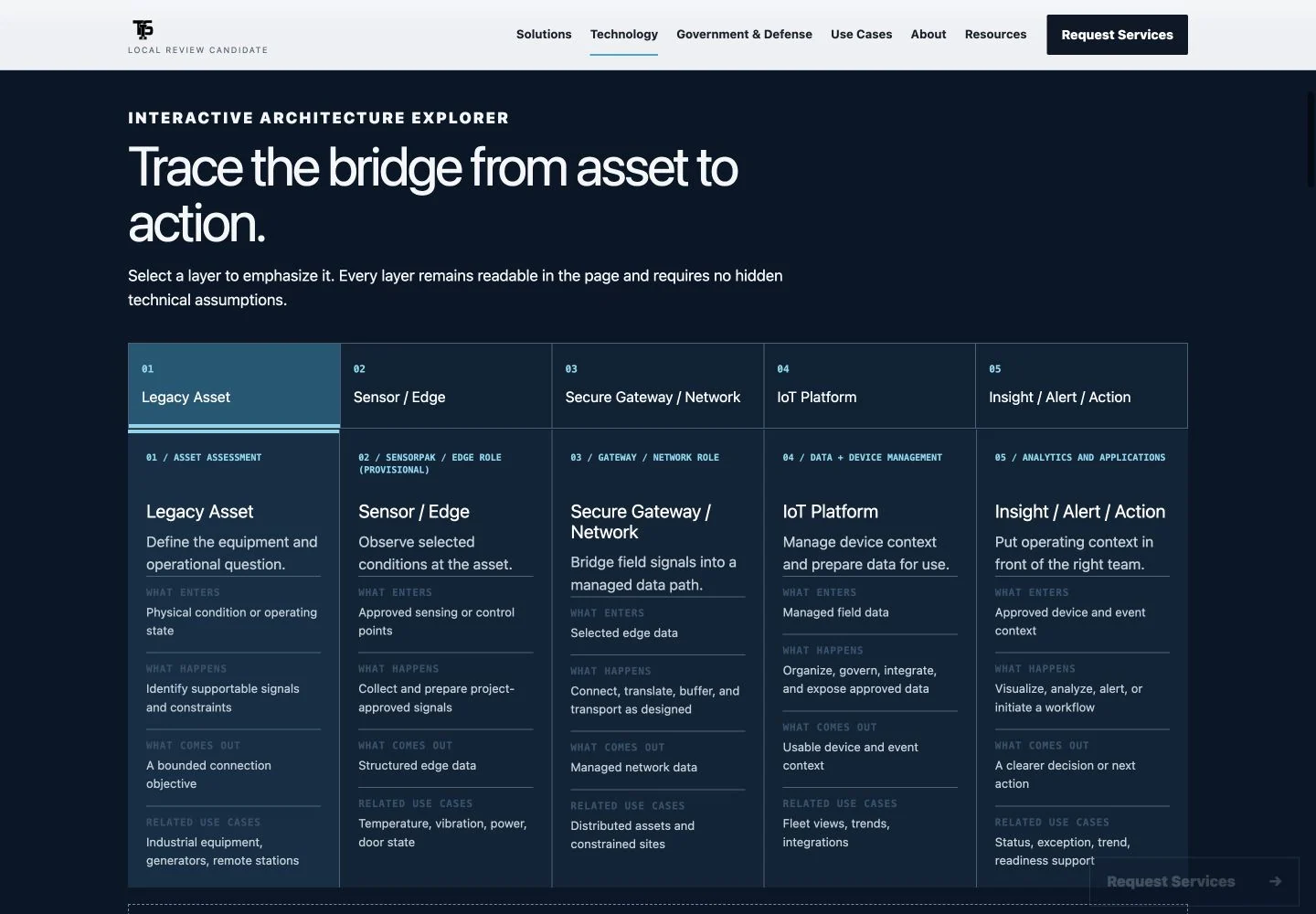Open the Resources nav link
This screenshot has height=914, width=1316.
[x=995, y=34]
